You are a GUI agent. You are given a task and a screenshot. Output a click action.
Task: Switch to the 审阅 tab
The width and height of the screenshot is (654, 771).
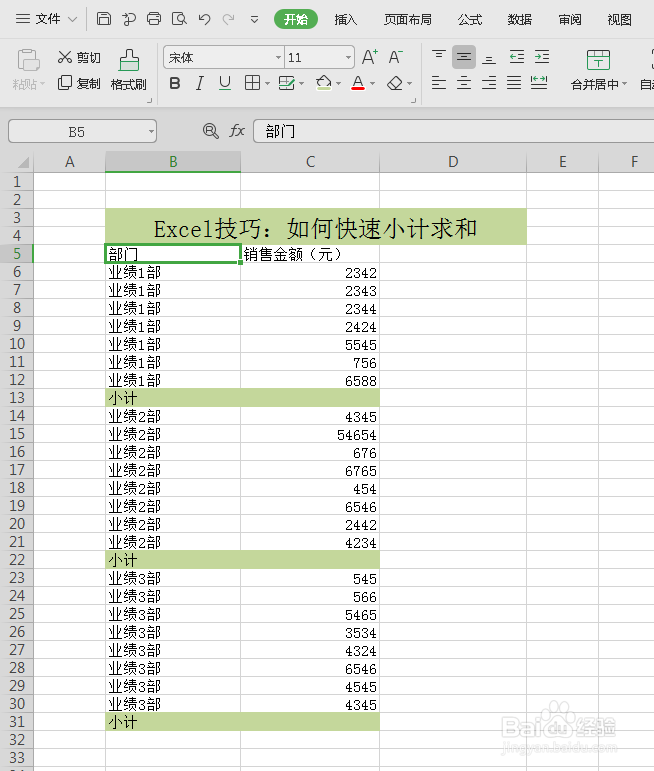tap(570, 20)
